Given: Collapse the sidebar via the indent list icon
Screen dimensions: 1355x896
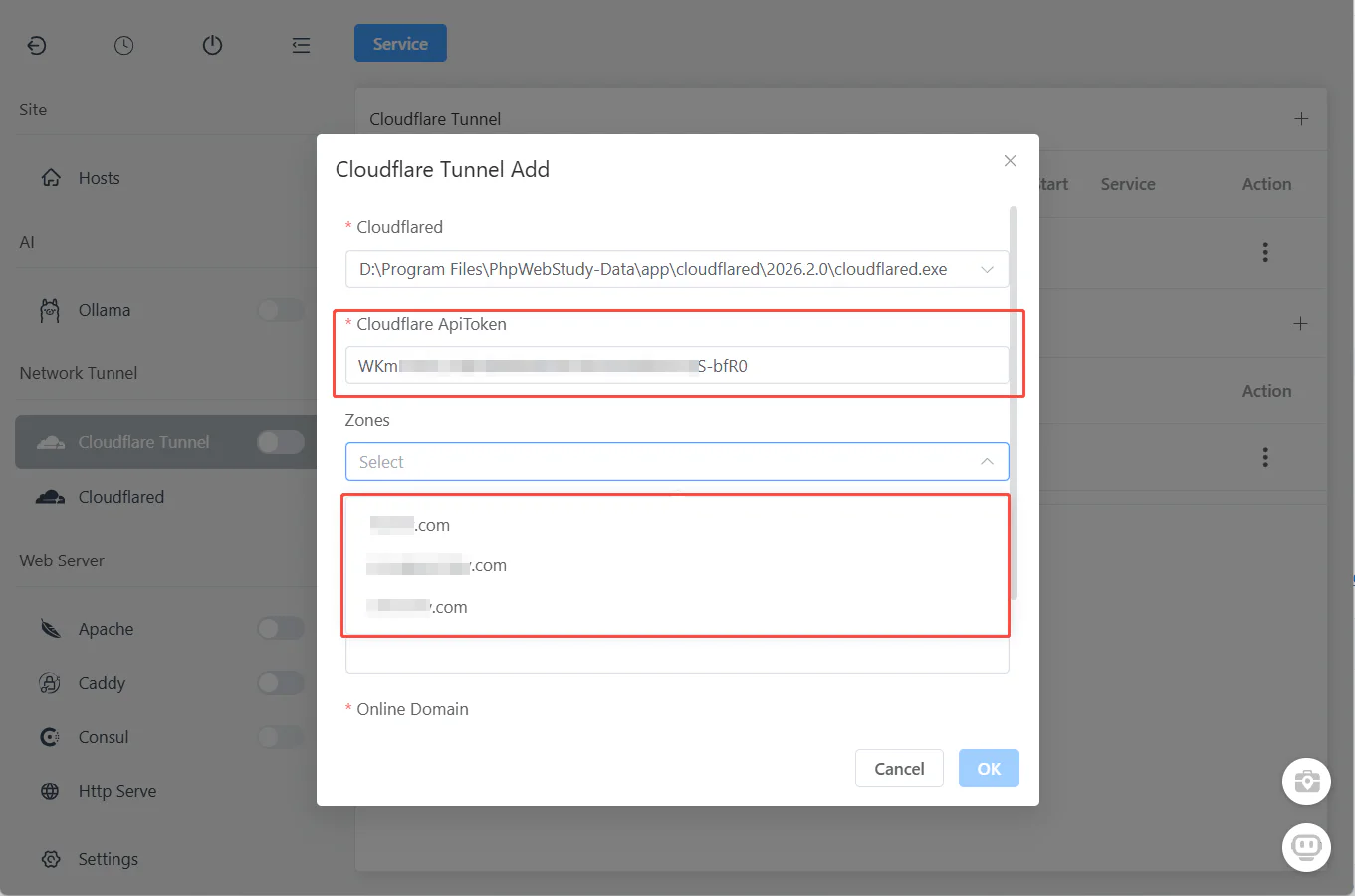Looking at the screenshot, I should click(301, 44).
